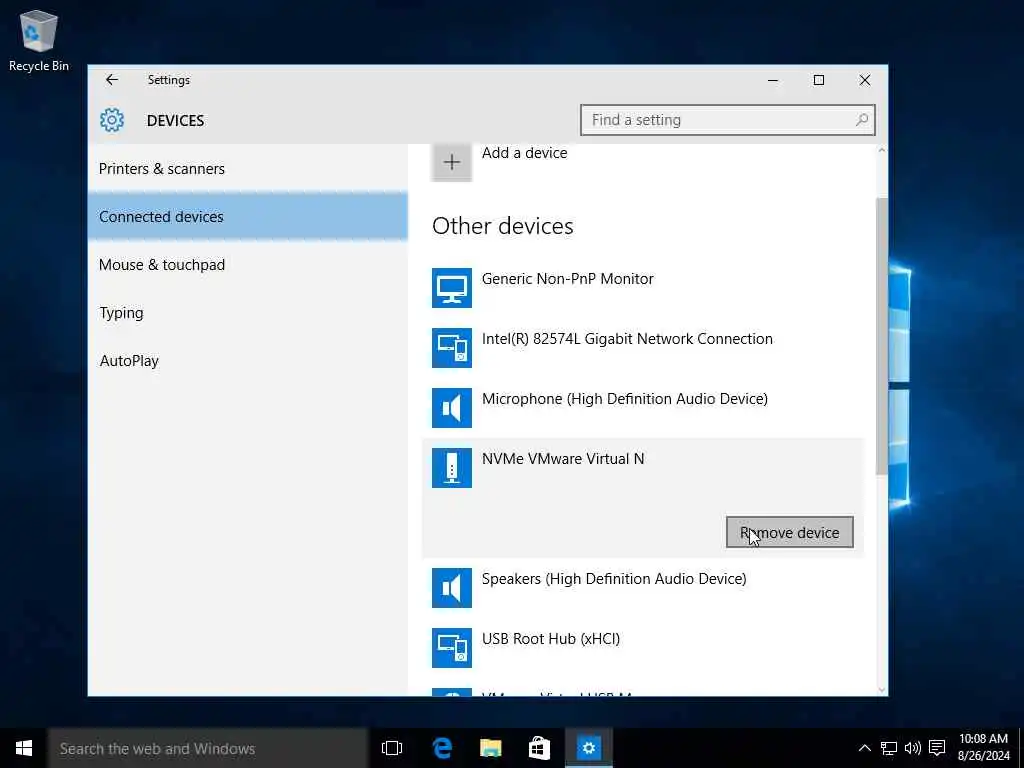The image size is (1024, 768).
Task: Click the search magnifier in Find a setting
Action: [862, 120]
